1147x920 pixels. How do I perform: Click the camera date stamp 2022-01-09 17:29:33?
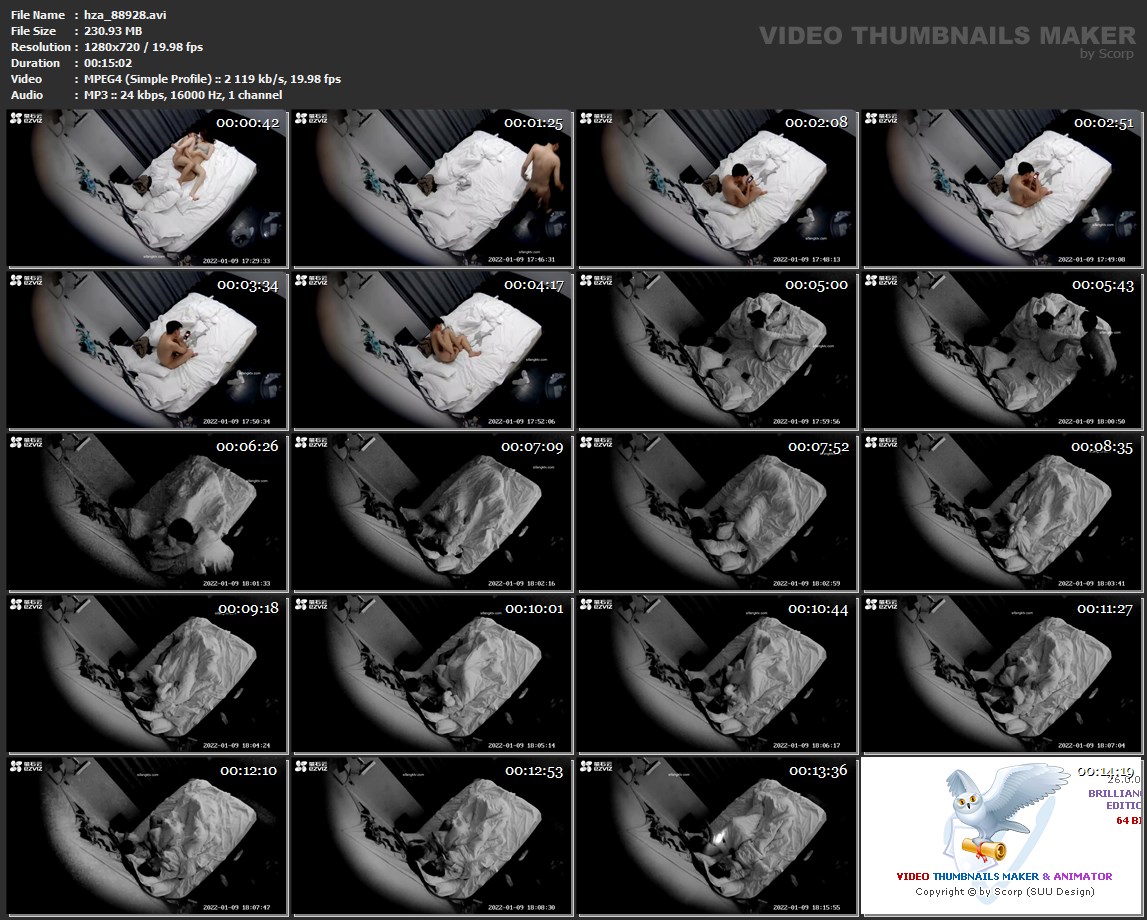coord(236,260)
